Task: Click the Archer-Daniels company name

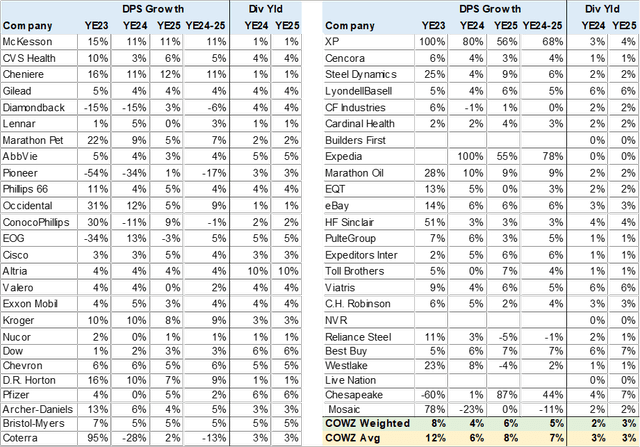Action: (38, 409)
